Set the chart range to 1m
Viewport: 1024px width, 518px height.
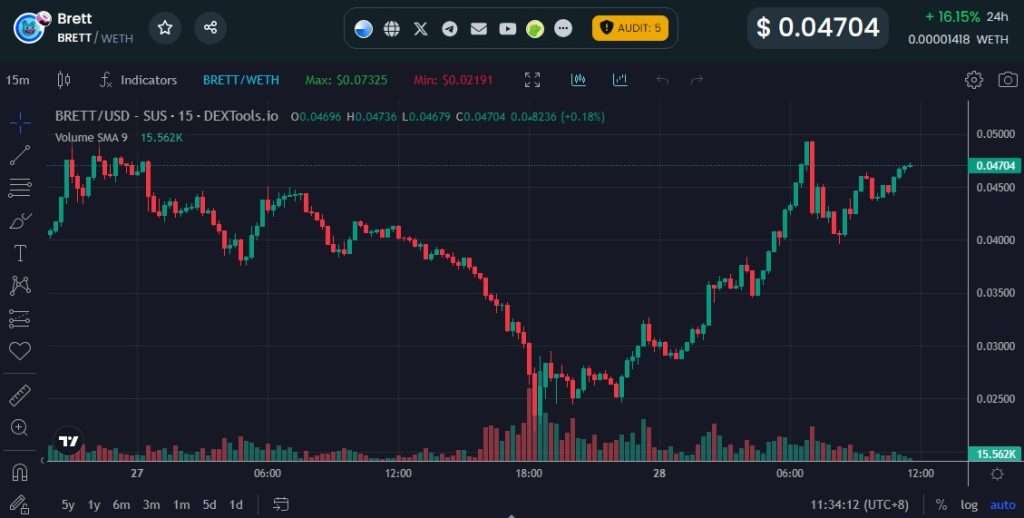[x=181, y=504]
